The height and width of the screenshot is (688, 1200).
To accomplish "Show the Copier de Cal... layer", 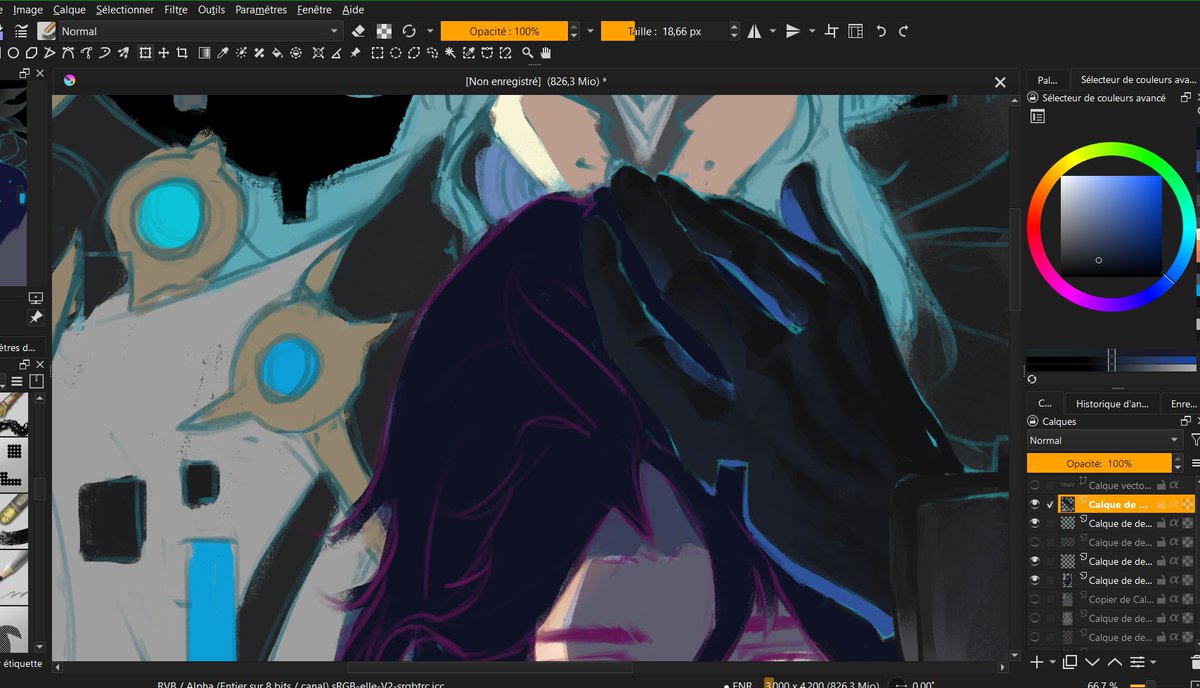I will coord(1034,599).
